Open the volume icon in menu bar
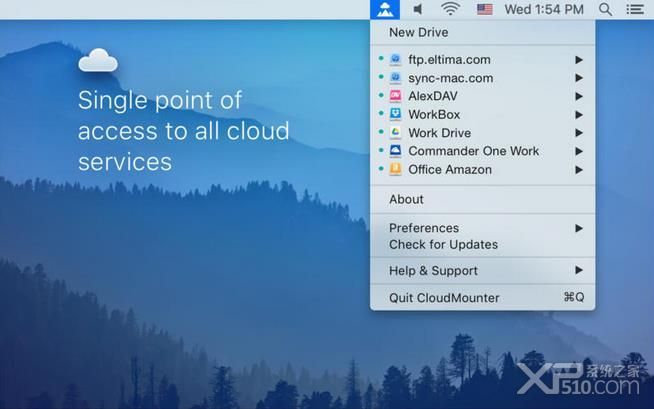The image size is (654, 409). [418, 9]
